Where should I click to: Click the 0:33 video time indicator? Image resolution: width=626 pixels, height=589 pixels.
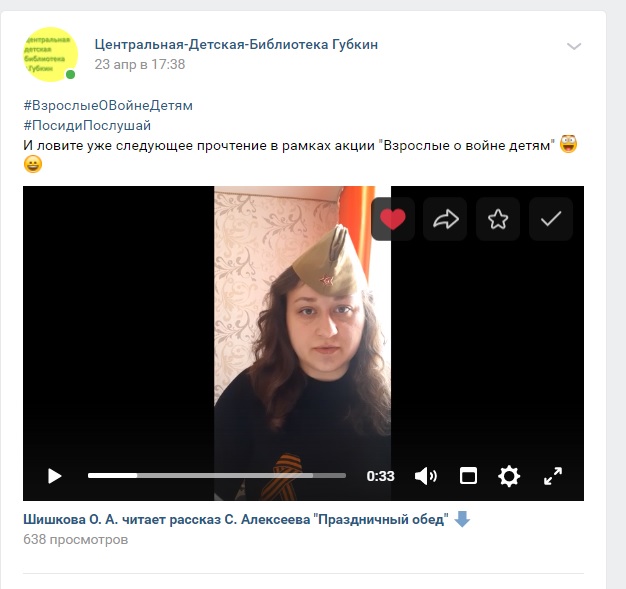click(380, 476)
